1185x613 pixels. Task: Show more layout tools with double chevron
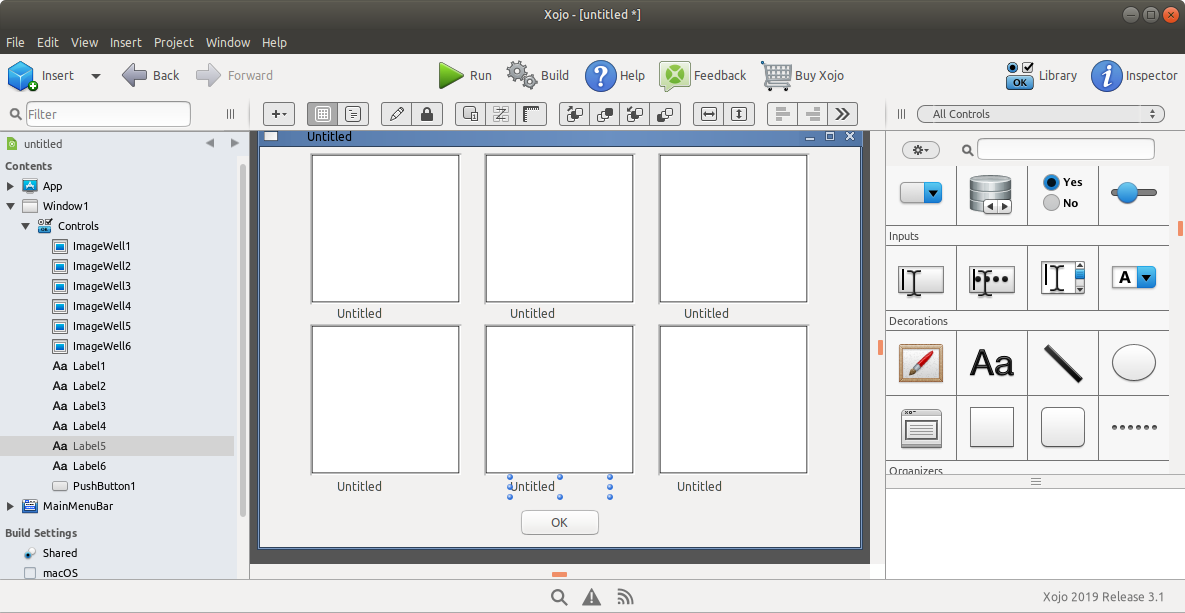(843, 114)
